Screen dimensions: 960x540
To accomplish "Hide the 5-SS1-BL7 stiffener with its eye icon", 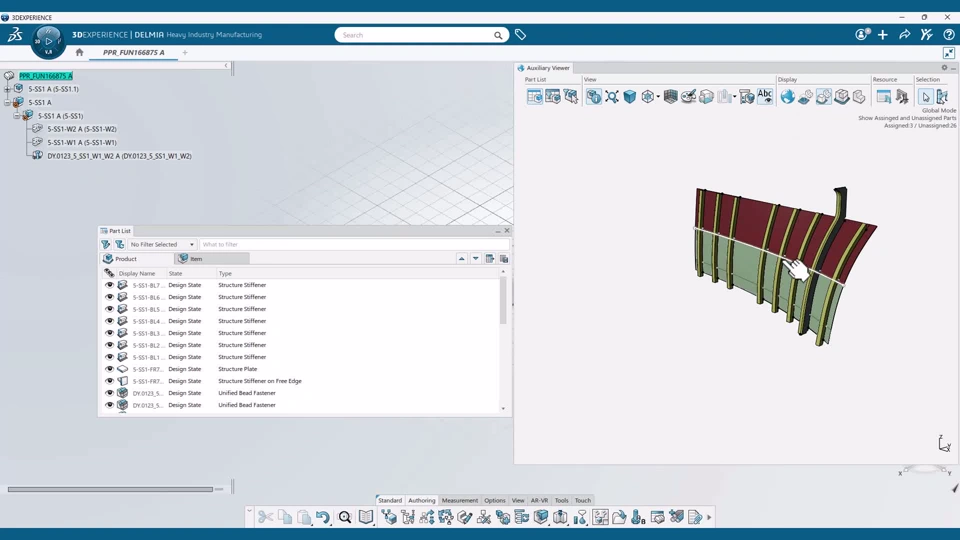I will tap(109, 285).
